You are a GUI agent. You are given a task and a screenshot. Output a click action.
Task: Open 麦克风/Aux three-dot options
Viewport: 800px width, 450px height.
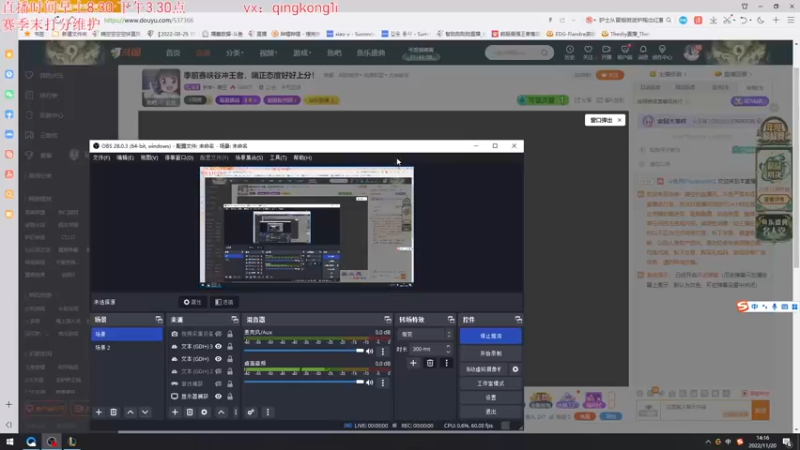pyautogui.click(x=383, y=352)
